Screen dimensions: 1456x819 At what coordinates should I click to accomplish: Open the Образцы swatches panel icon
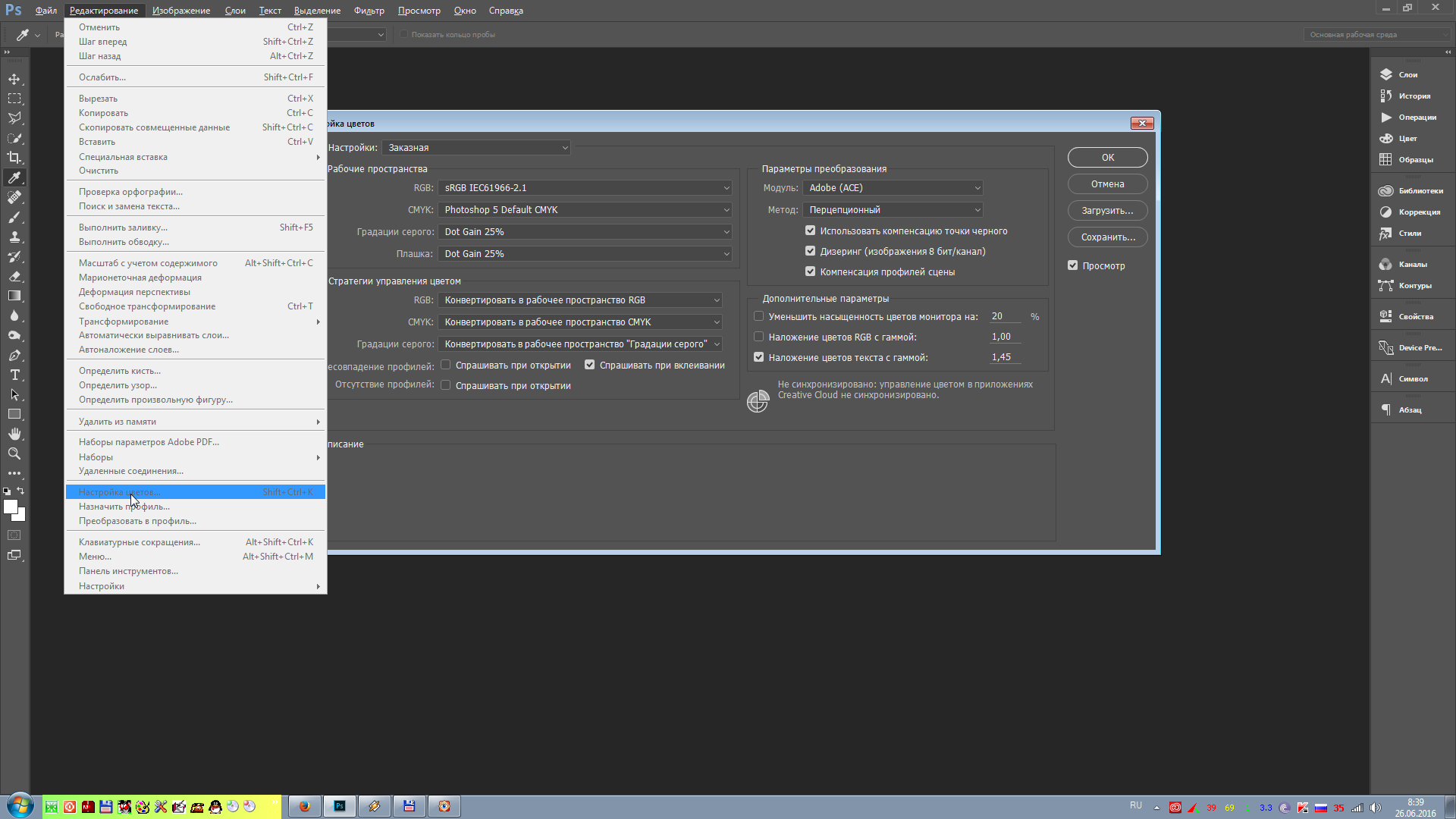pyautogui.click(x=1386, y=159)
